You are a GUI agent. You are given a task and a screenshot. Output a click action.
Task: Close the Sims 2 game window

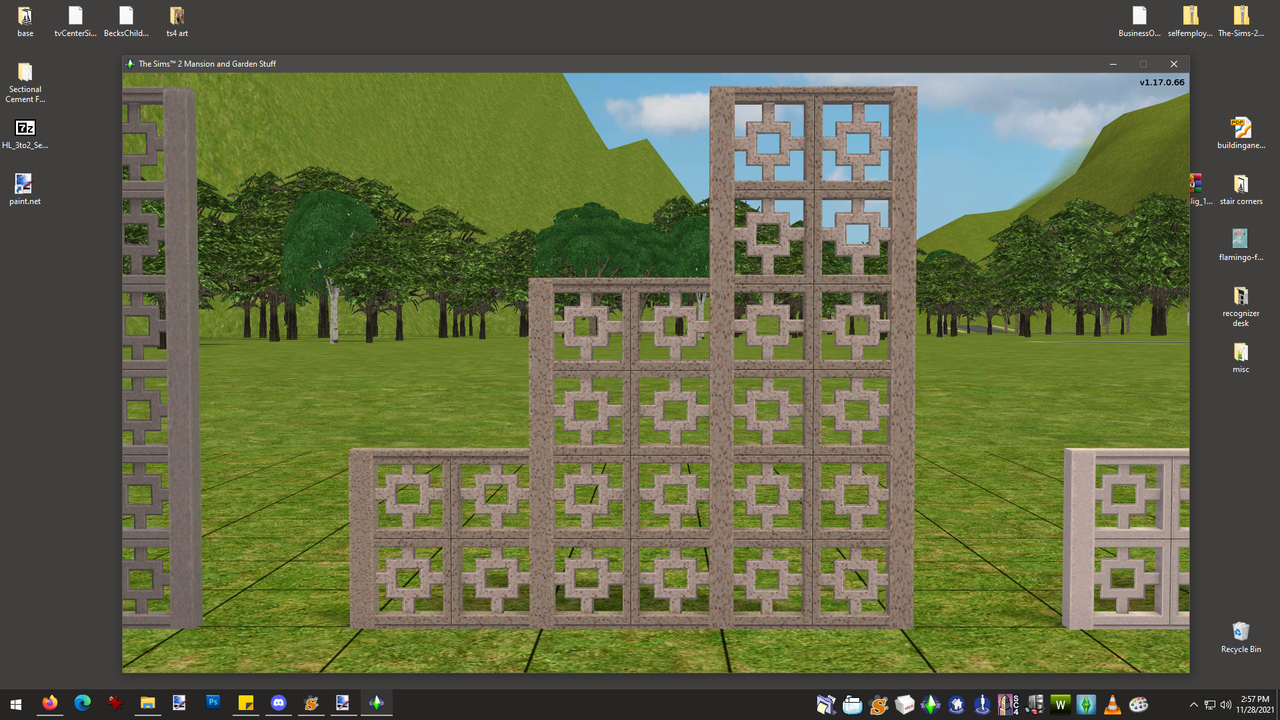pos(1174,64)
